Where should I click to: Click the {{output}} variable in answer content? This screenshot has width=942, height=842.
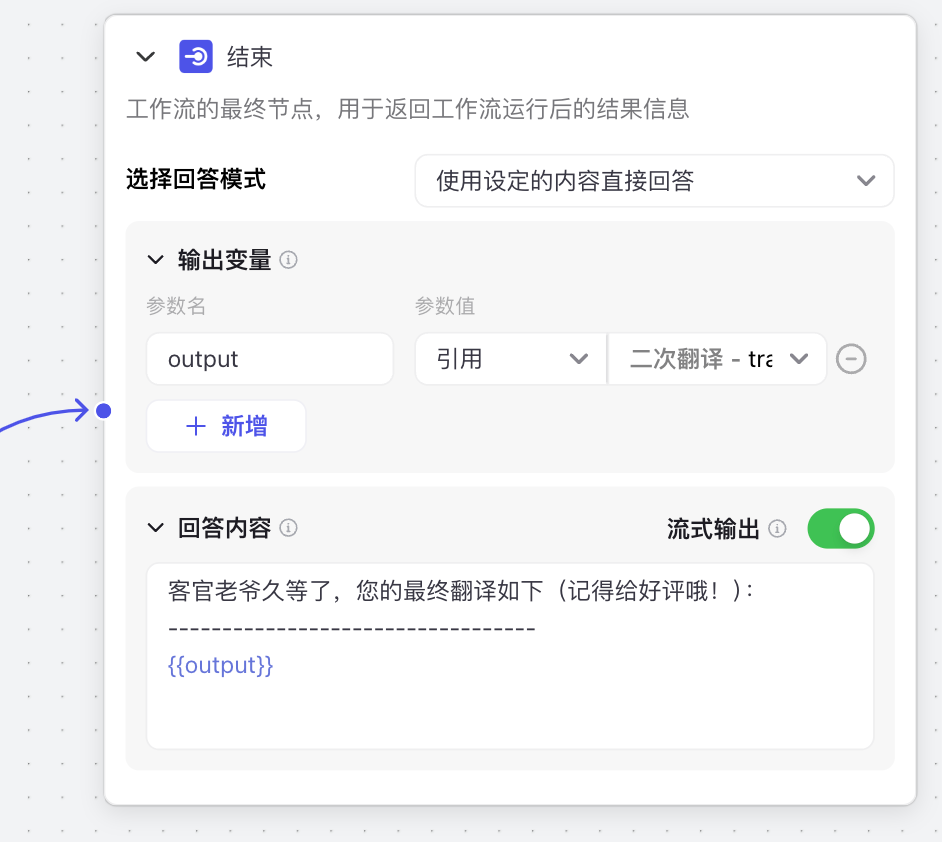(x=220, y=665)
